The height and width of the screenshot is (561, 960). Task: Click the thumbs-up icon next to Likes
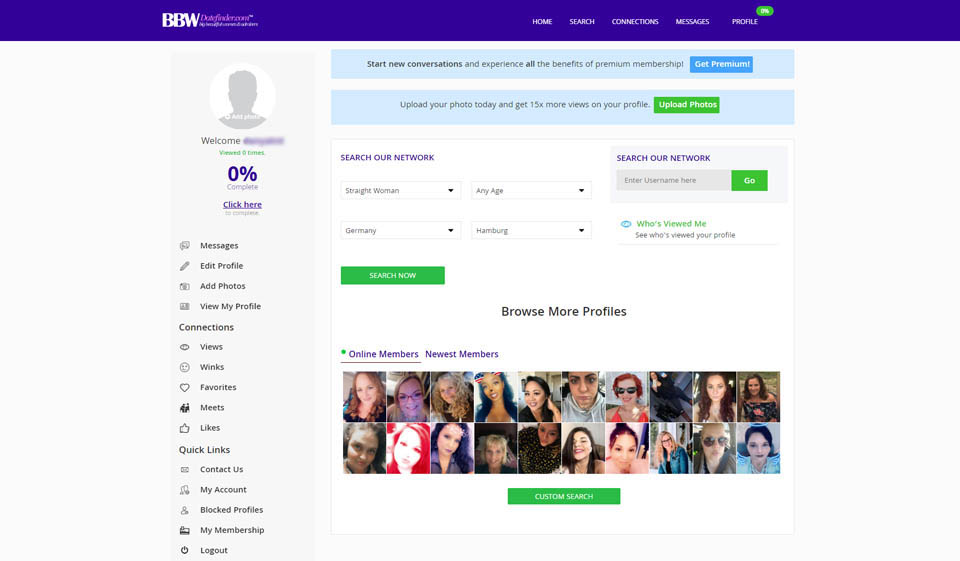184,428
